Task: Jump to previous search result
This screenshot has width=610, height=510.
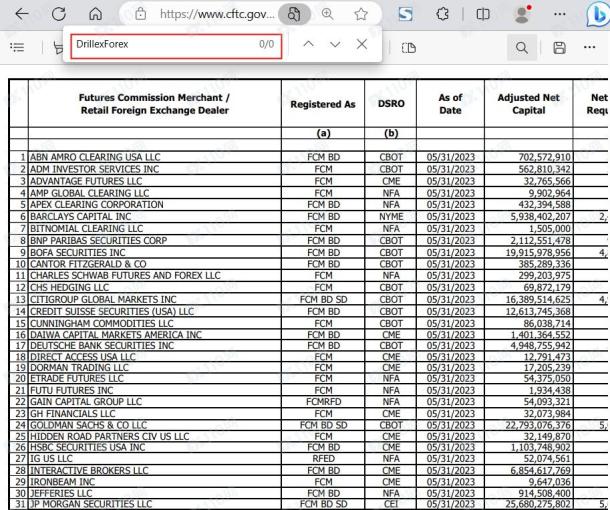Action: click(x=309, y=44)
